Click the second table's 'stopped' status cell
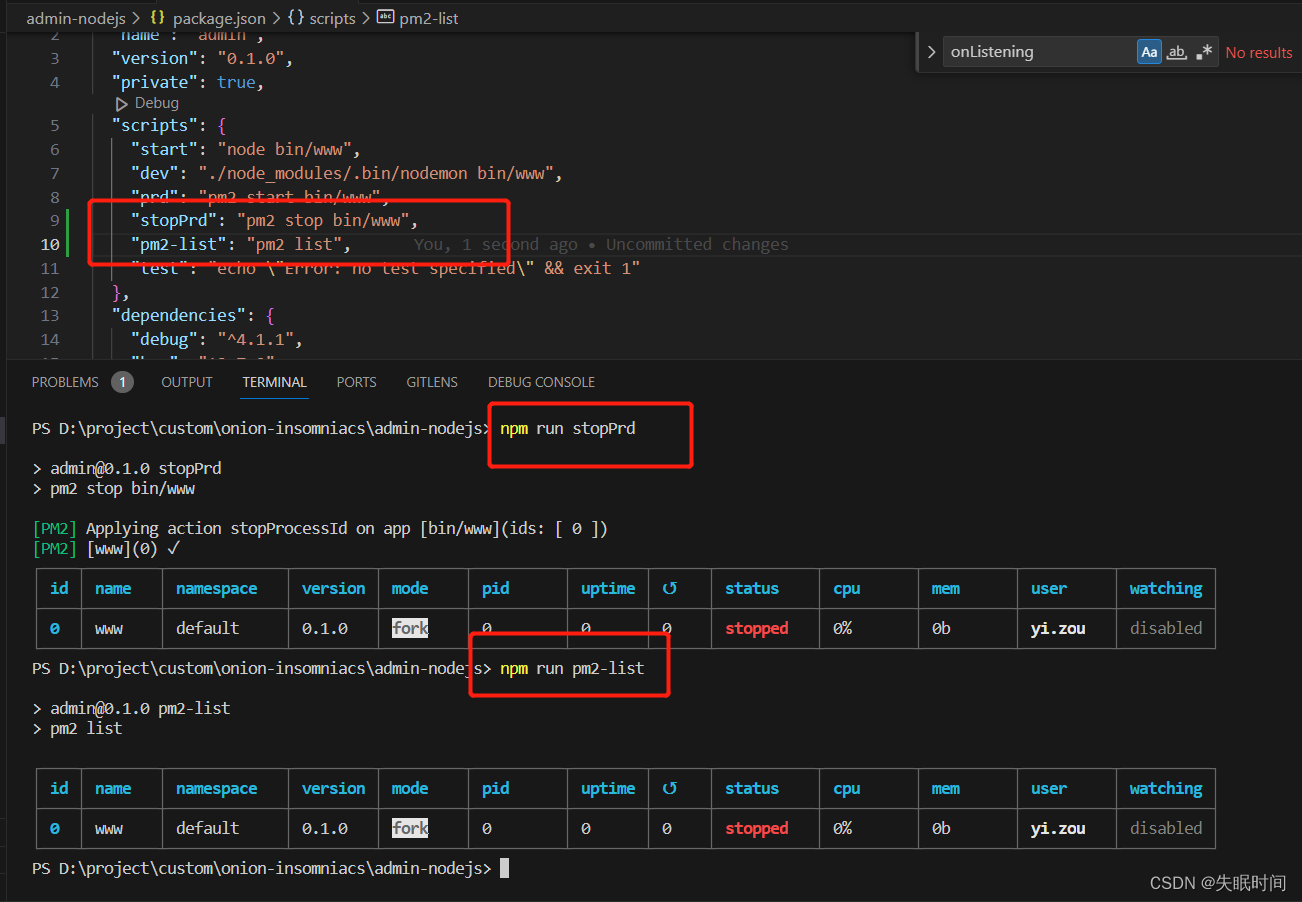 coord(757,828)
